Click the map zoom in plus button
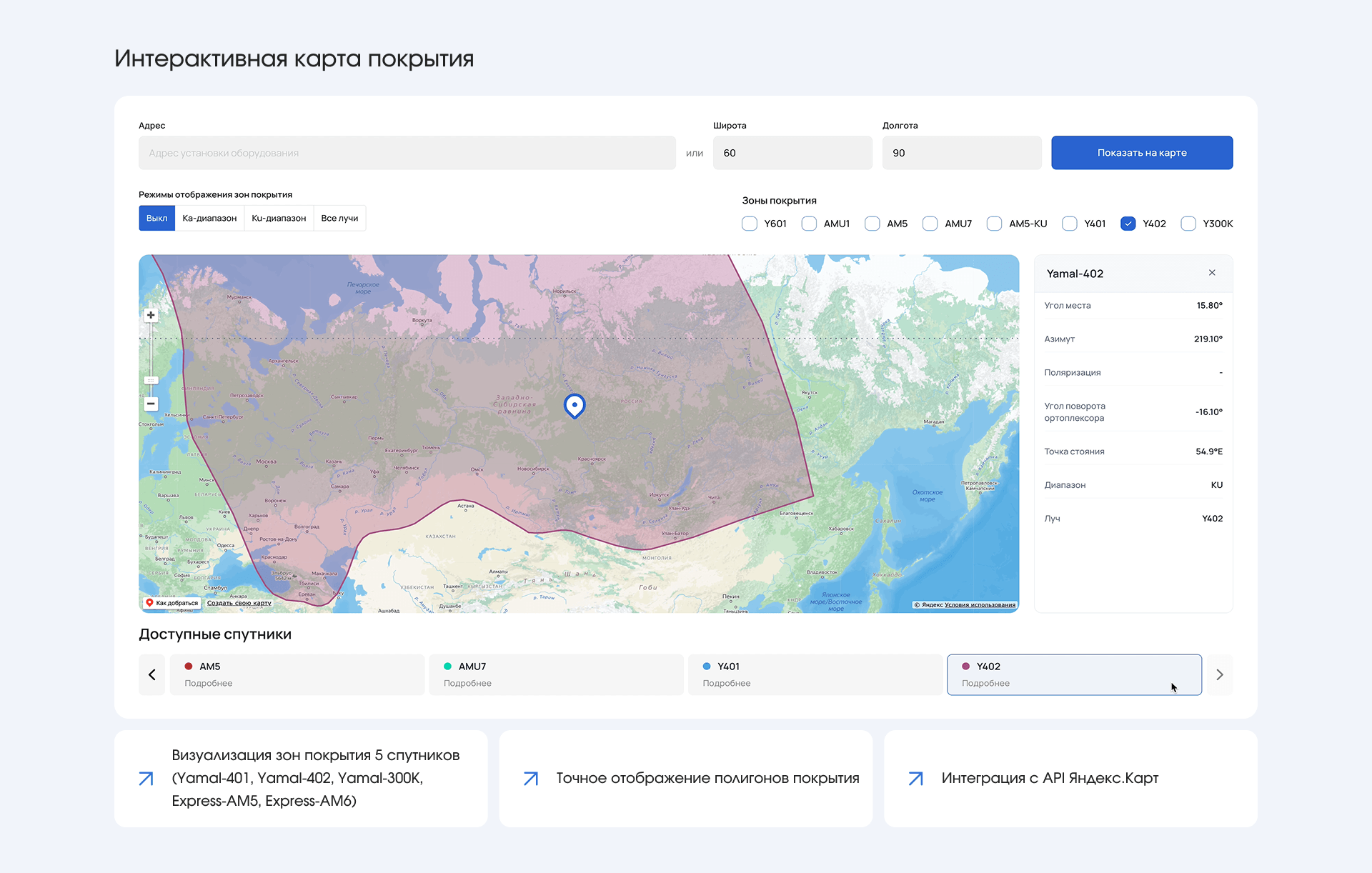1372x873 pixels. [x=151, y=315]
